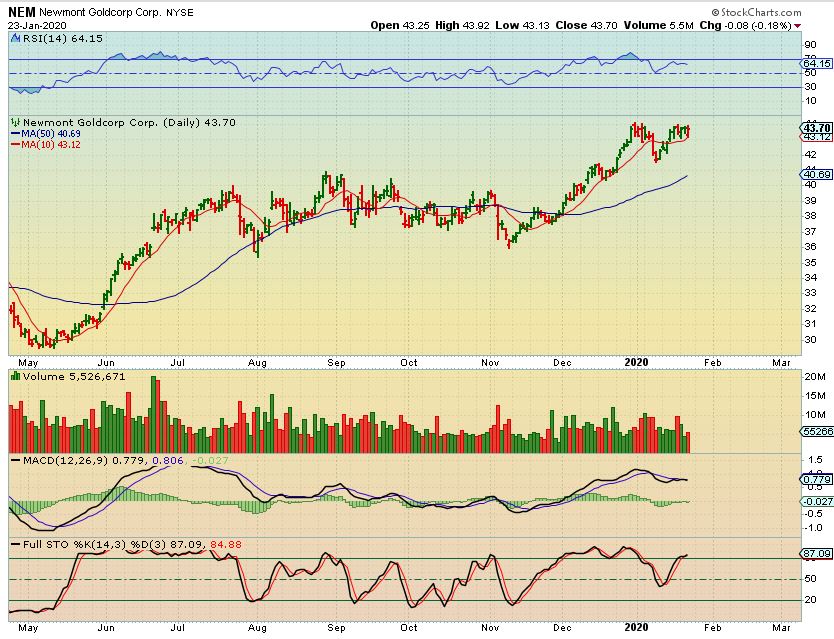Click the 55266 volume axis tag

[818, 431]
